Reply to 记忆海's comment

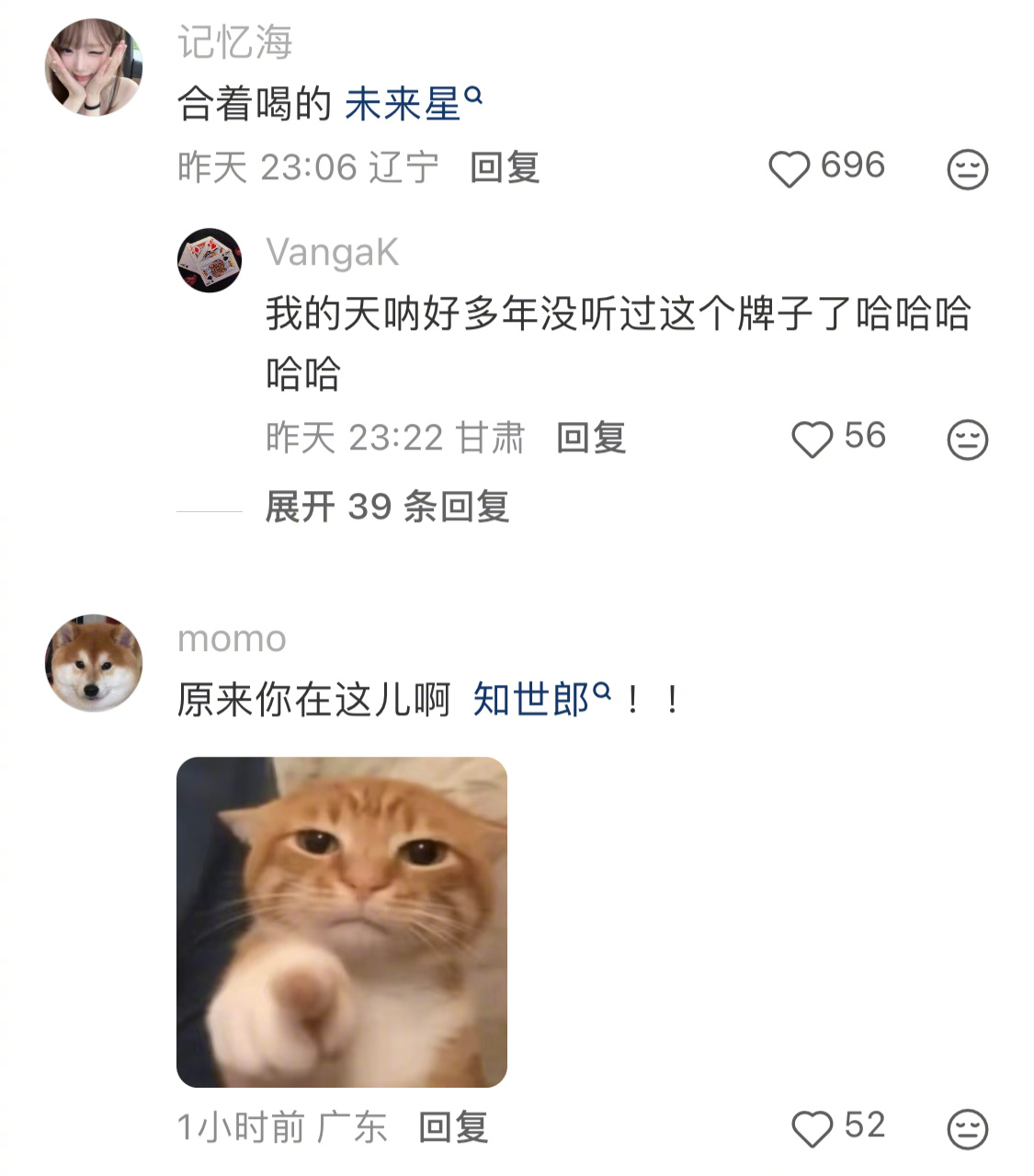click(505, 168)
